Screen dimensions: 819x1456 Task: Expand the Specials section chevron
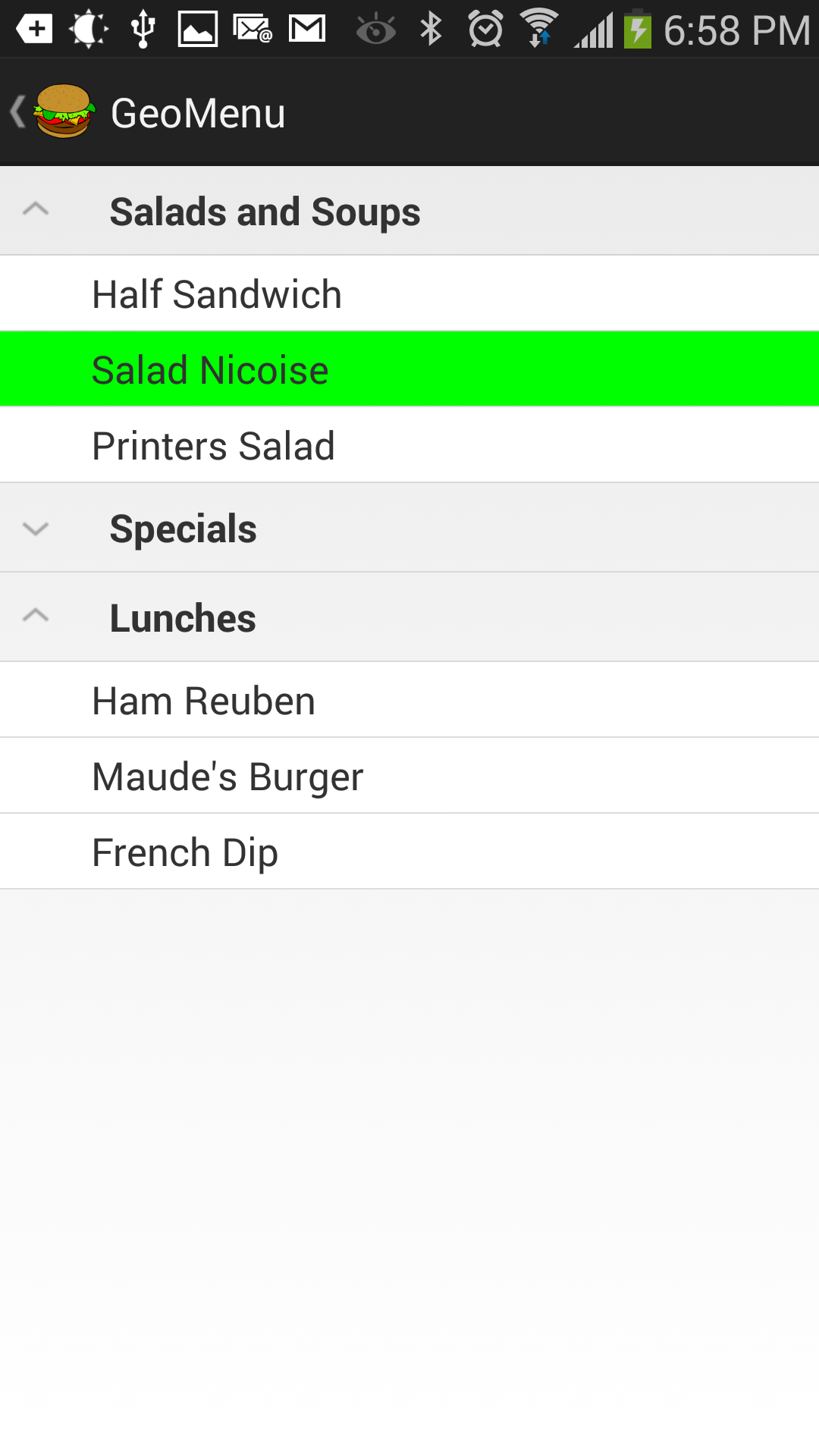tap(36, 528)
